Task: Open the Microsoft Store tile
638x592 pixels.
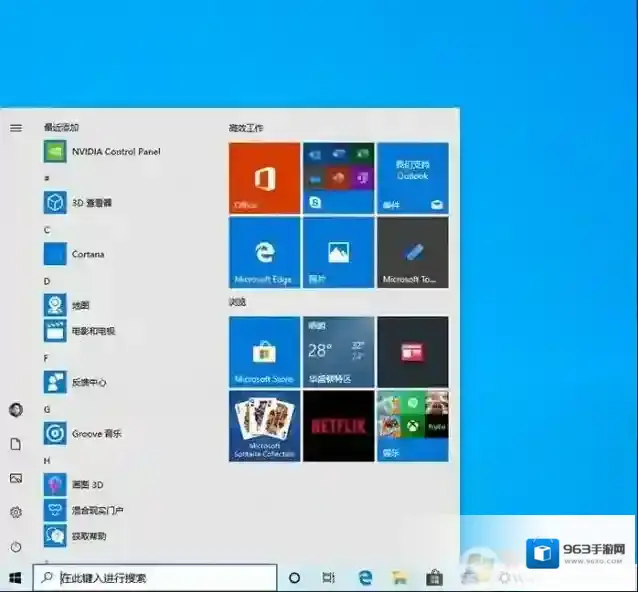Action: 264,352
